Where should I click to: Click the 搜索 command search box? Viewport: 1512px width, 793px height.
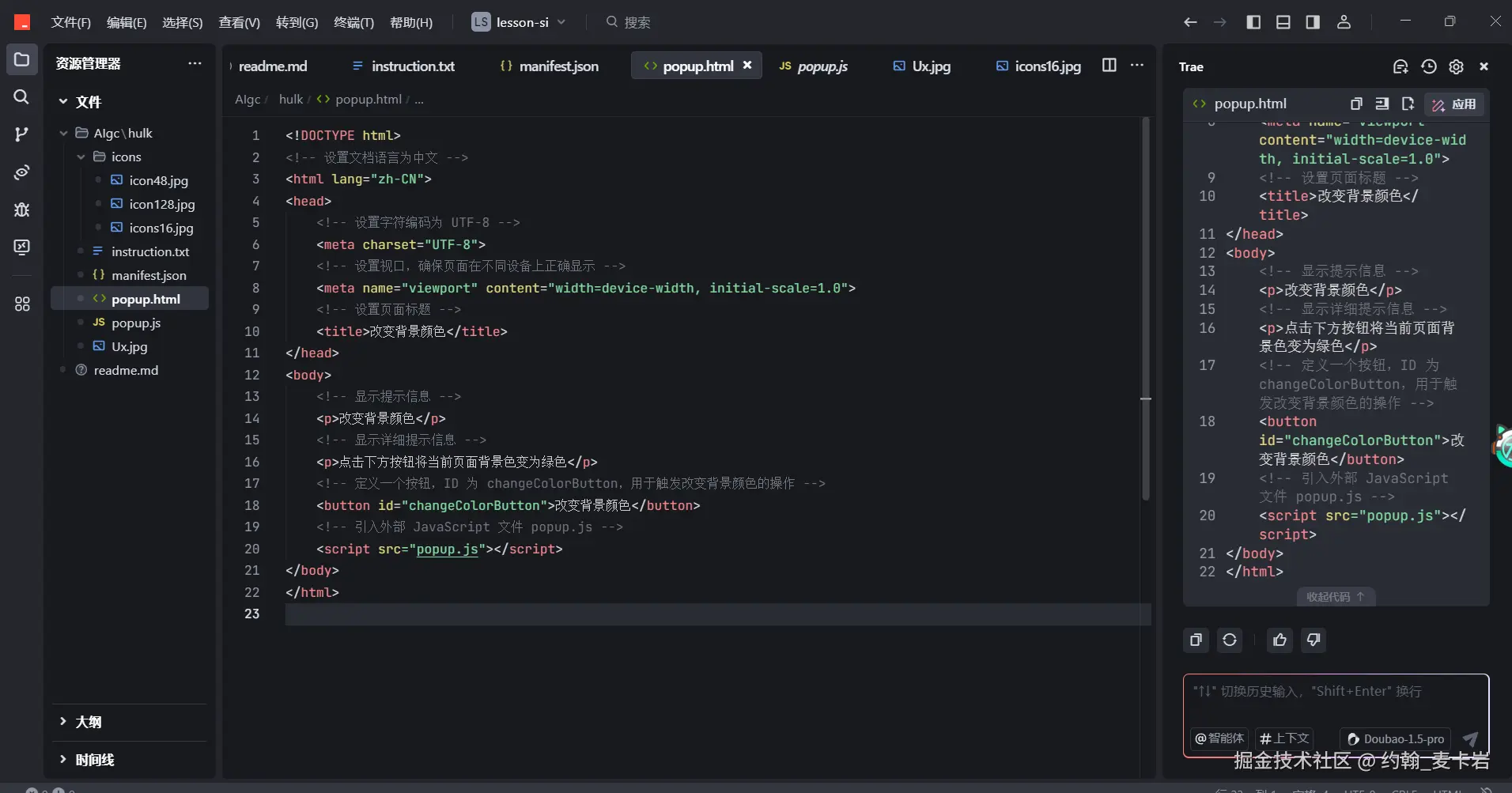point(629,22)
